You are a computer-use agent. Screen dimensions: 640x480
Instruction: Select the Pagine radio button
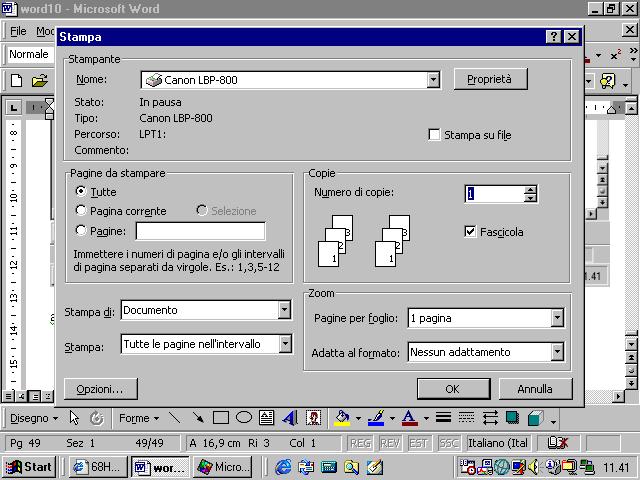coord(81,230)
